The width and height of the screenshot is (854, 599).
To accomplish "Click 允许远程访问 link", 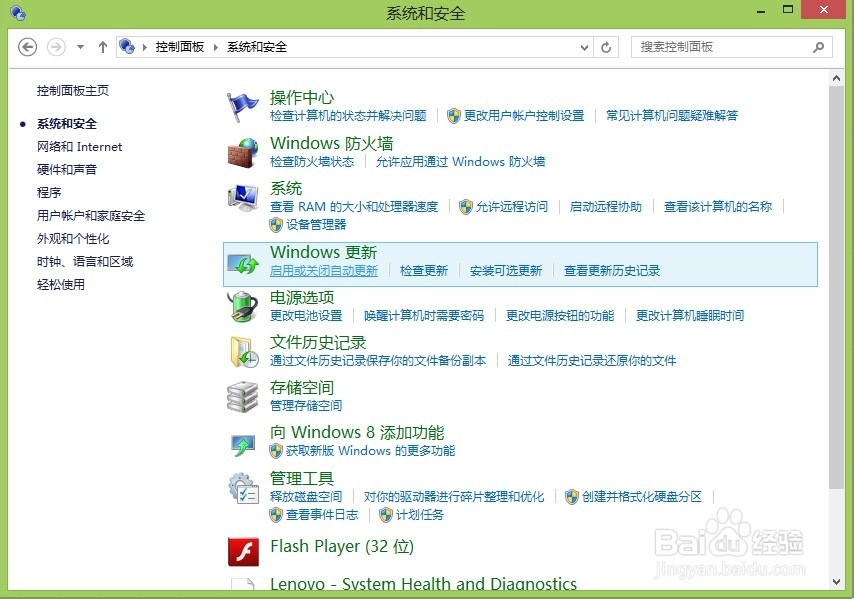I will tap(512, 207).
